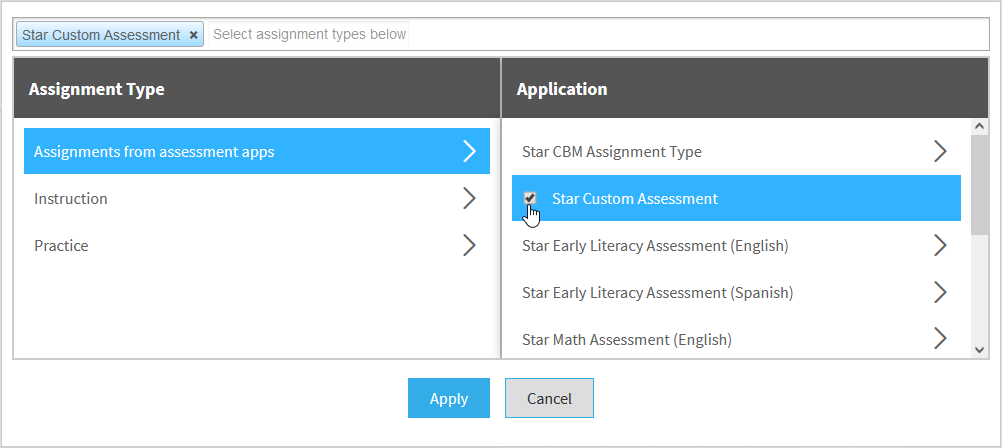The width and height of the screenshot is (1002, 448).
Task: Open Star Math Assessment (English)
Action: coord(736,339)
